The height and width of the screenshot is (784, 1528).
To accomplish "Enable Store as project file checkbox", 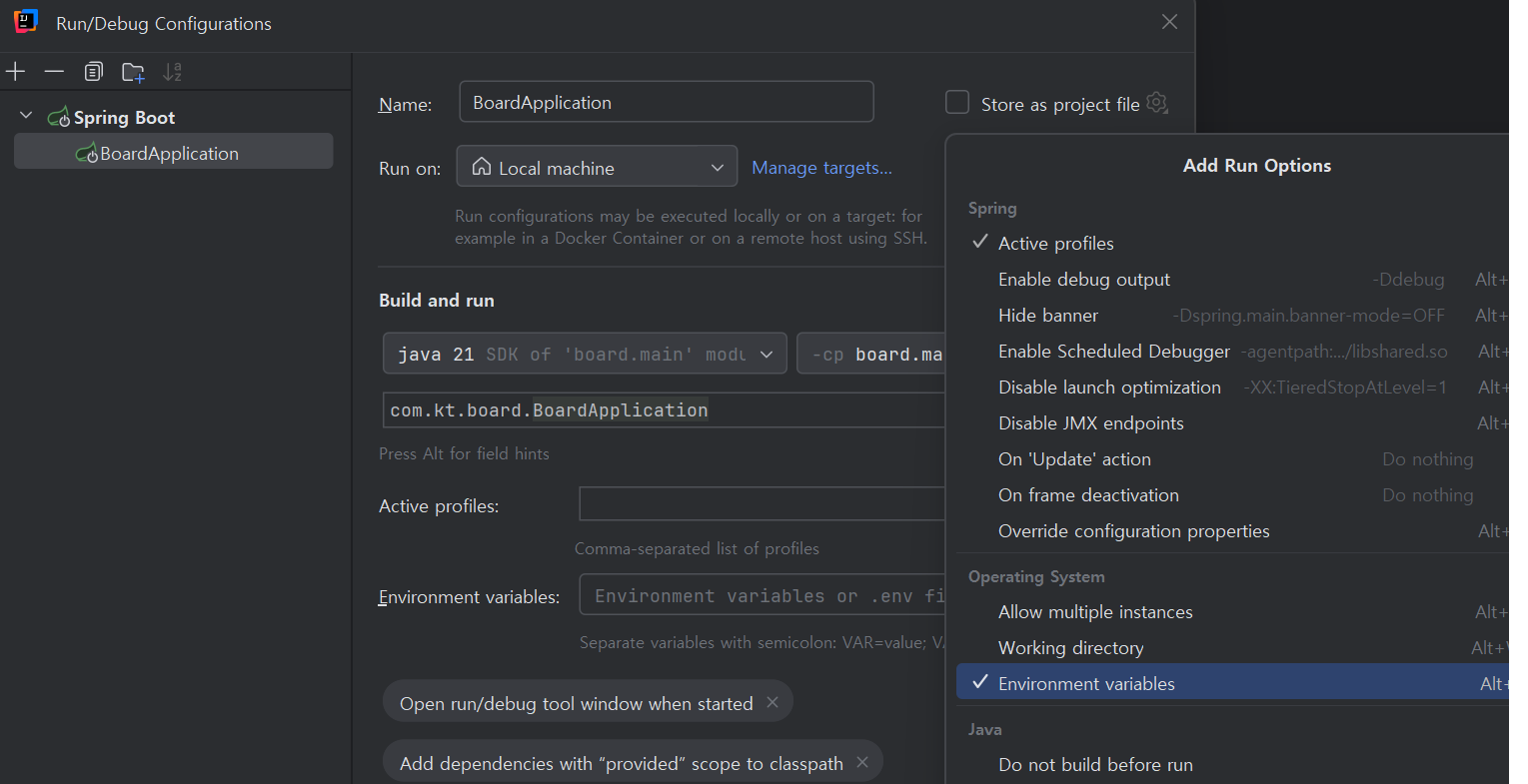I will [957, 103].
